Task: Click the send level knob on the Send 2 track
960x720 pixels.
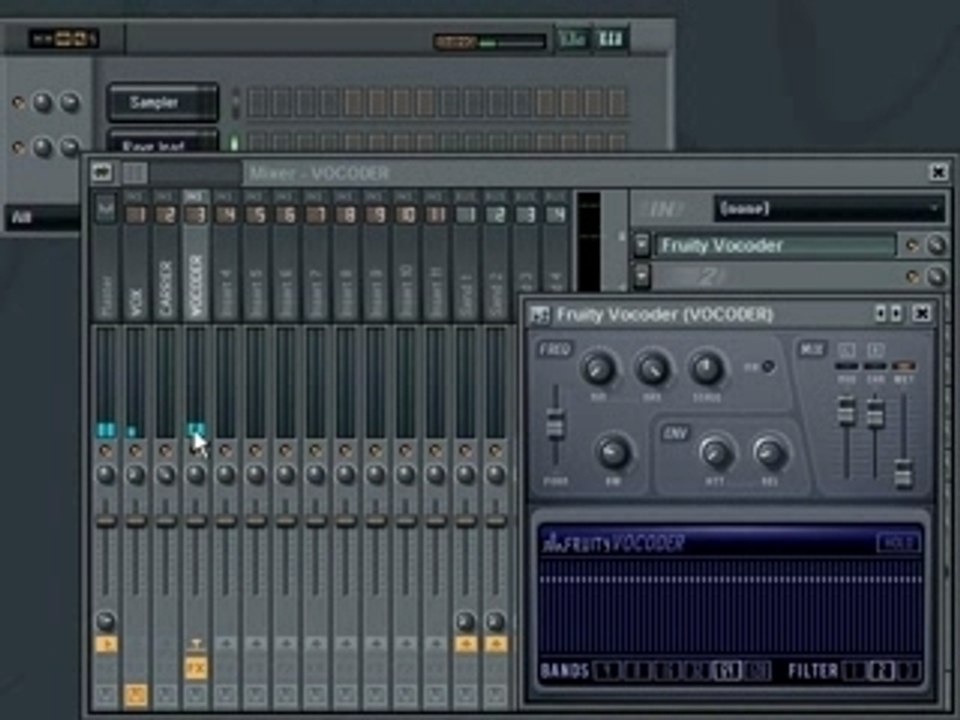Action: coord(495,621)
